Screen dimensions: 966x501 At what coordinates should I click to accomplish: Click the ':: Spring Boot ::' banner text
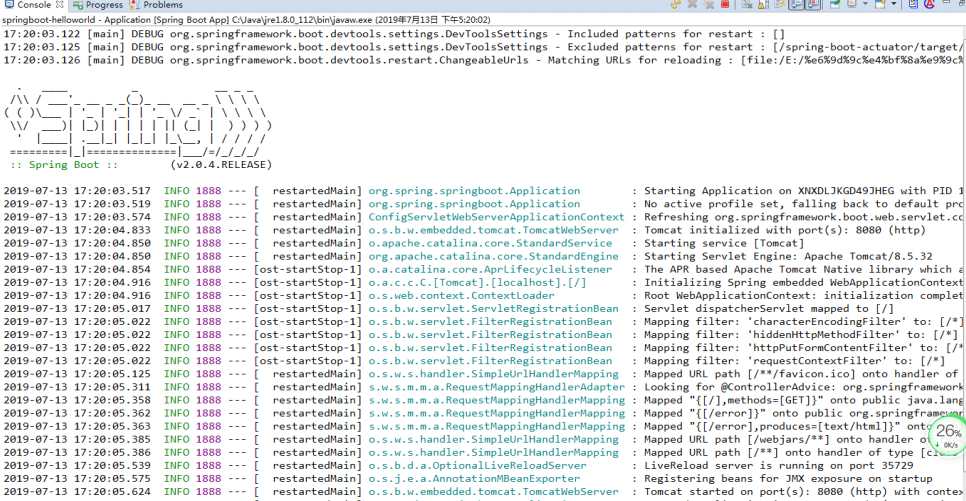pos(63,165)
